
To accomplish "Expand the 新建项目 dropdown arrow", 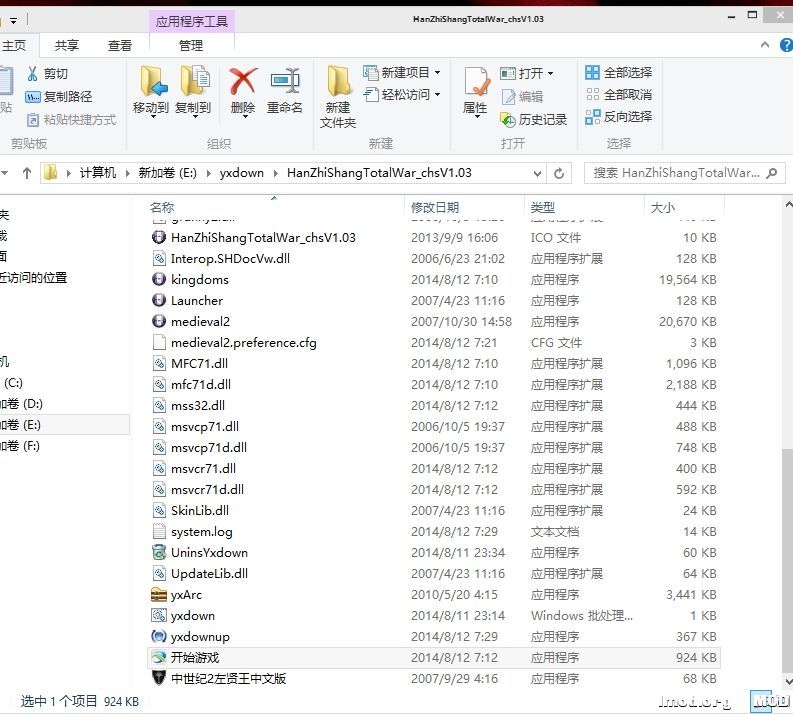I will [437, 73].
